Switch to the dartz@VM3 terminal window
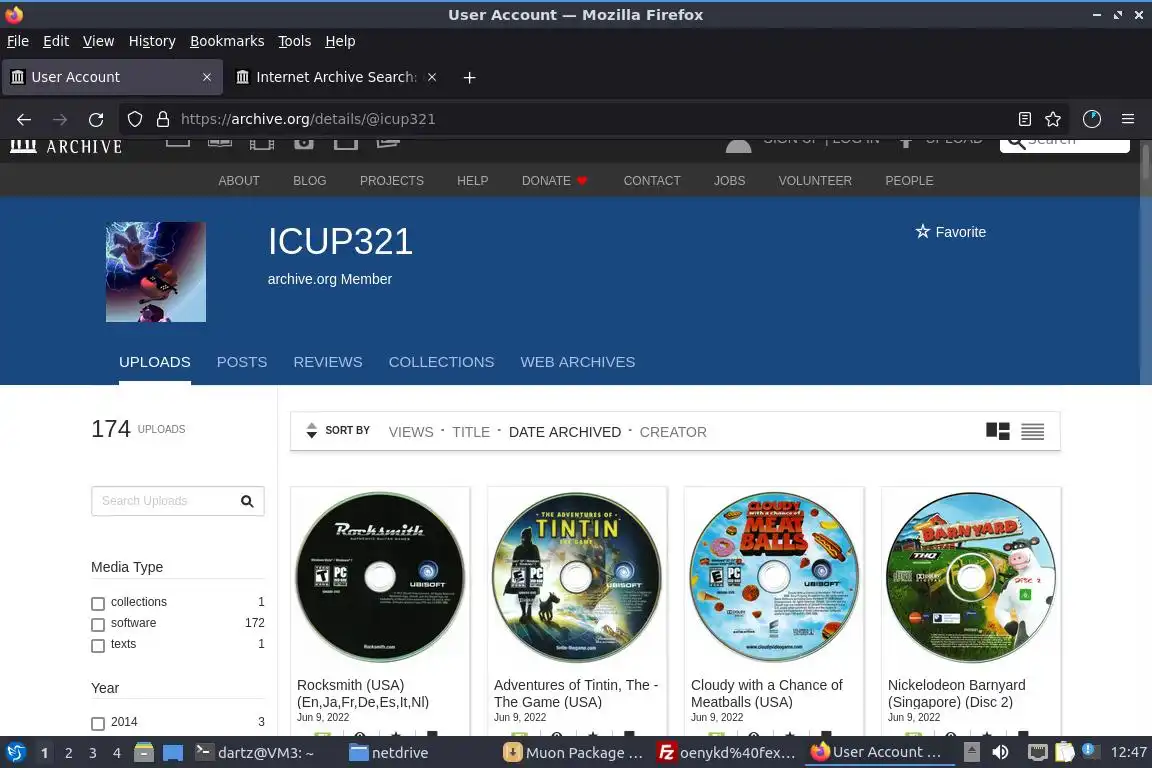Screen dimensions: 1152x768 [x=255, y=753]
